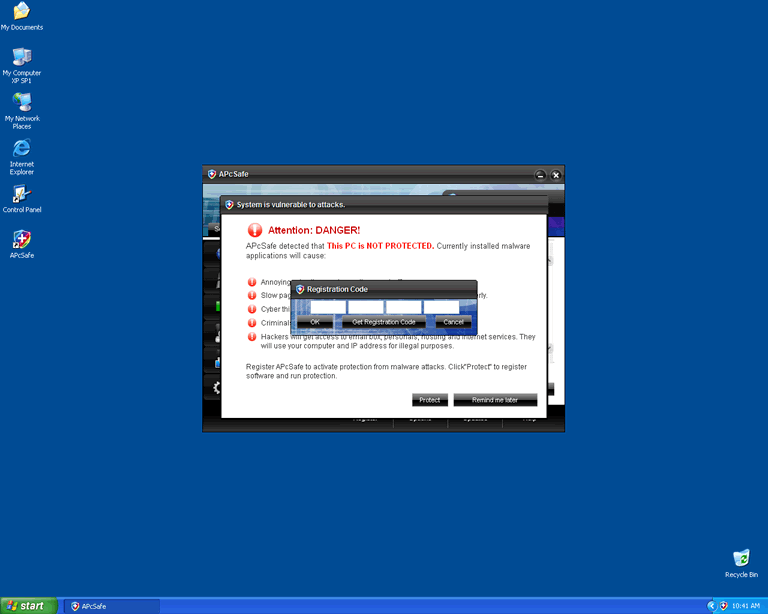The width and height of the screenshot is (768, 614).
Task: Open the Windows Start menu
Action: pos(29,606)
